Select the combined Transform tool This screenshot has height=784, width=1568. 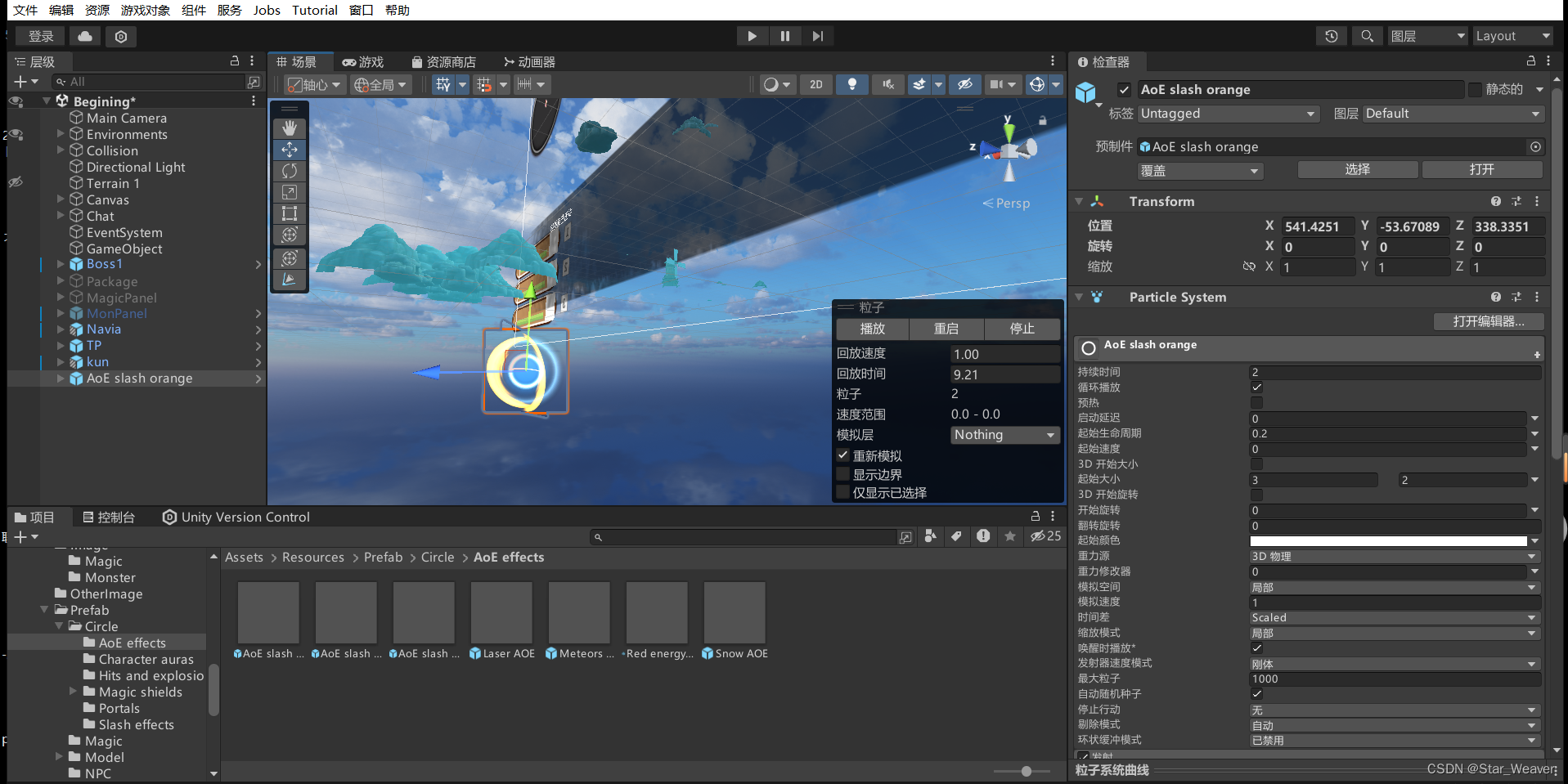coord(290,235)
